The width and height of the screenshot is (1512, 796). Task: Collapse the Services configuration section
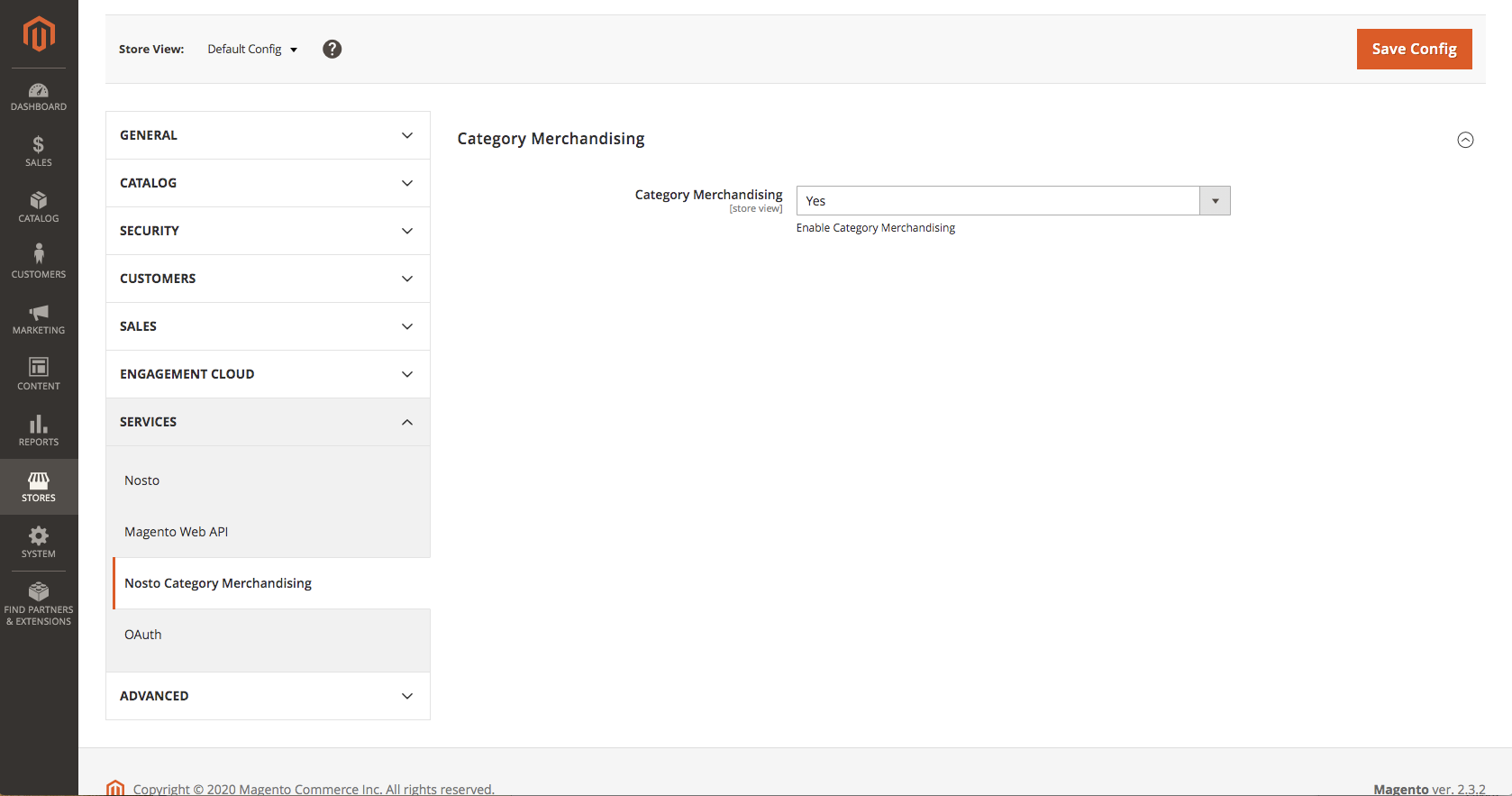268,422
